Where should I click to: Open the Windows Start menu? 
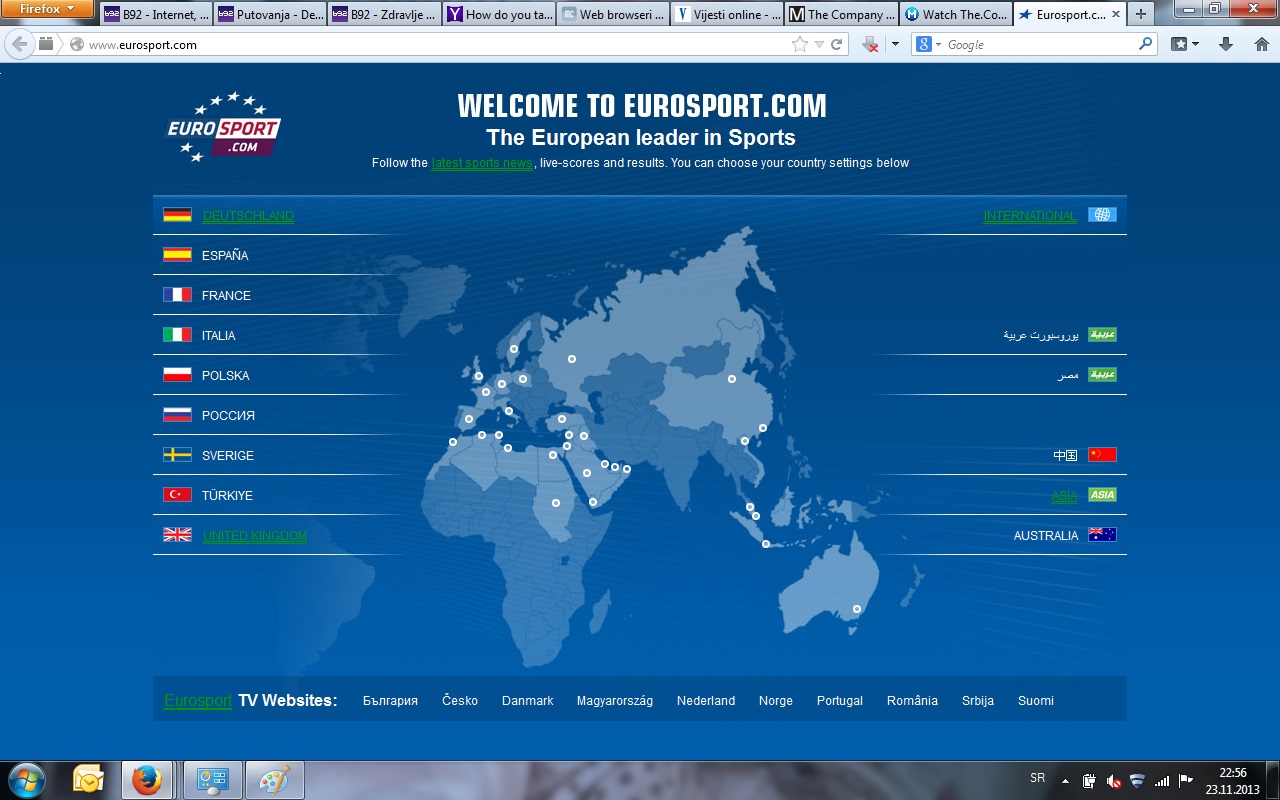point(26,780)
